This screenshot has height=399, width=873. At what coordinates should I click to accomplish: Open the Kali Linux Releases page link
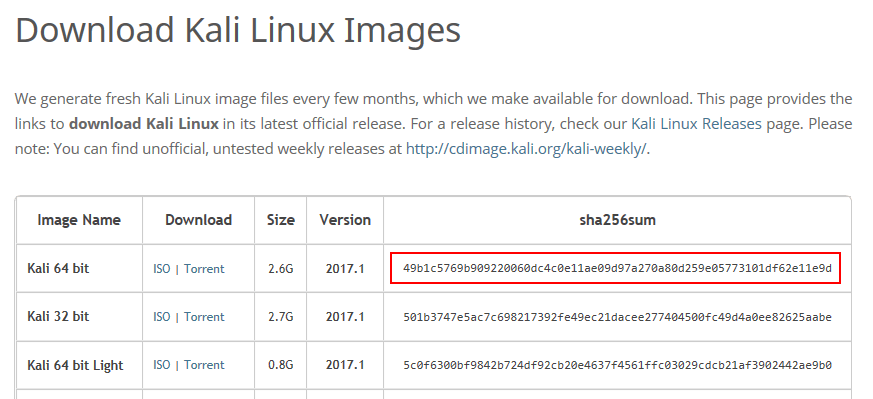(x=696, y=124)
